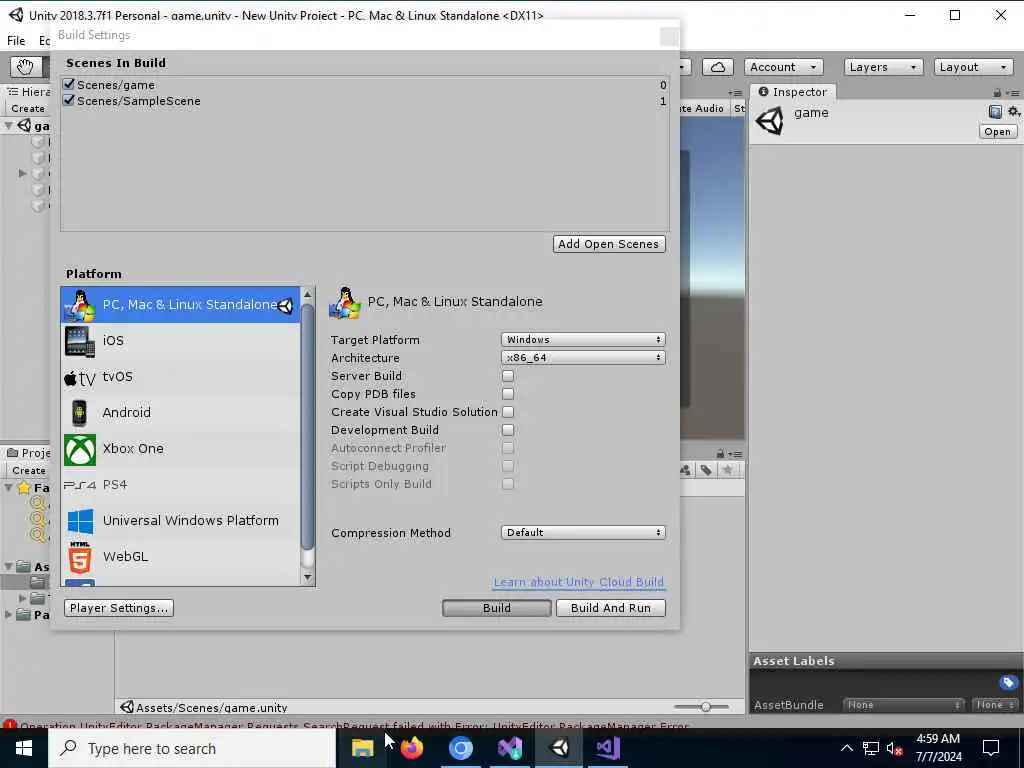
Task: Click the asset label tag icon
Action: (x=1008, y=682)
